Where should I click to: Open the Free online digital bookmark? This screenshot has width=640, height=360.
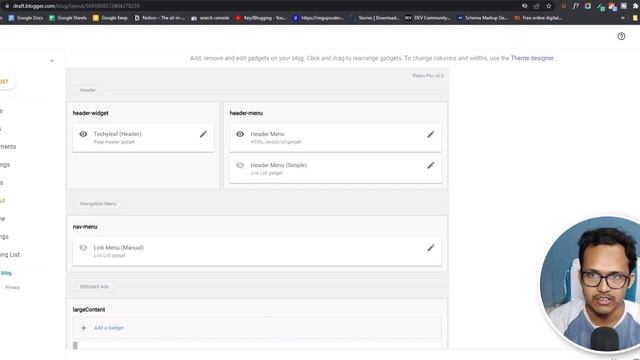[538, 18]
